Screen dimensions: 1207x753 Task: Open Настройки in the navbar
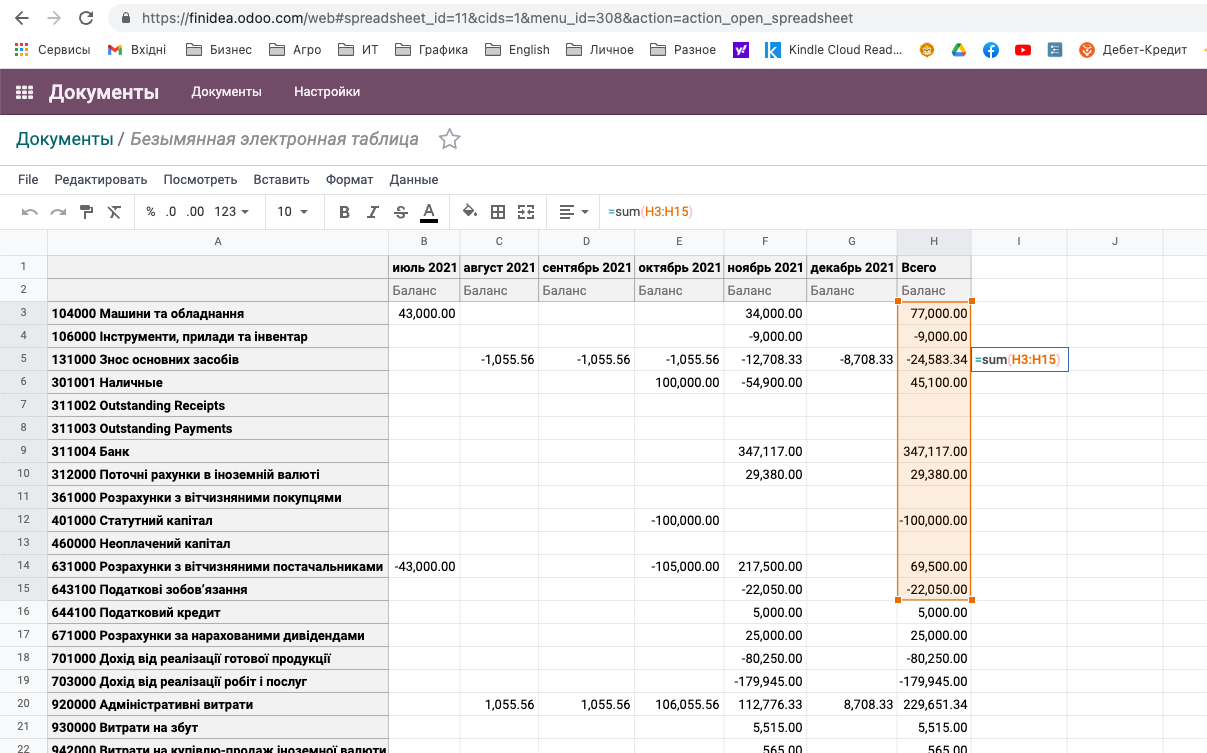[327, 92]
